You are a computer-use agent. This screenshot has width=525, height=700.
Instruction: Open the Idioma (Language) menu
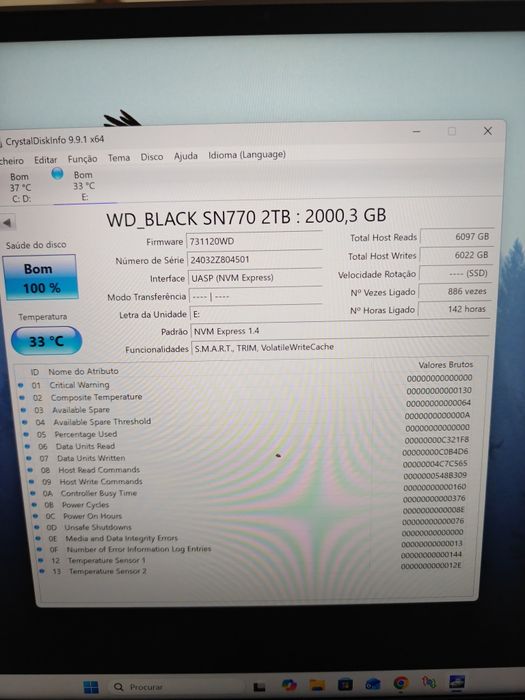point(246,155)
